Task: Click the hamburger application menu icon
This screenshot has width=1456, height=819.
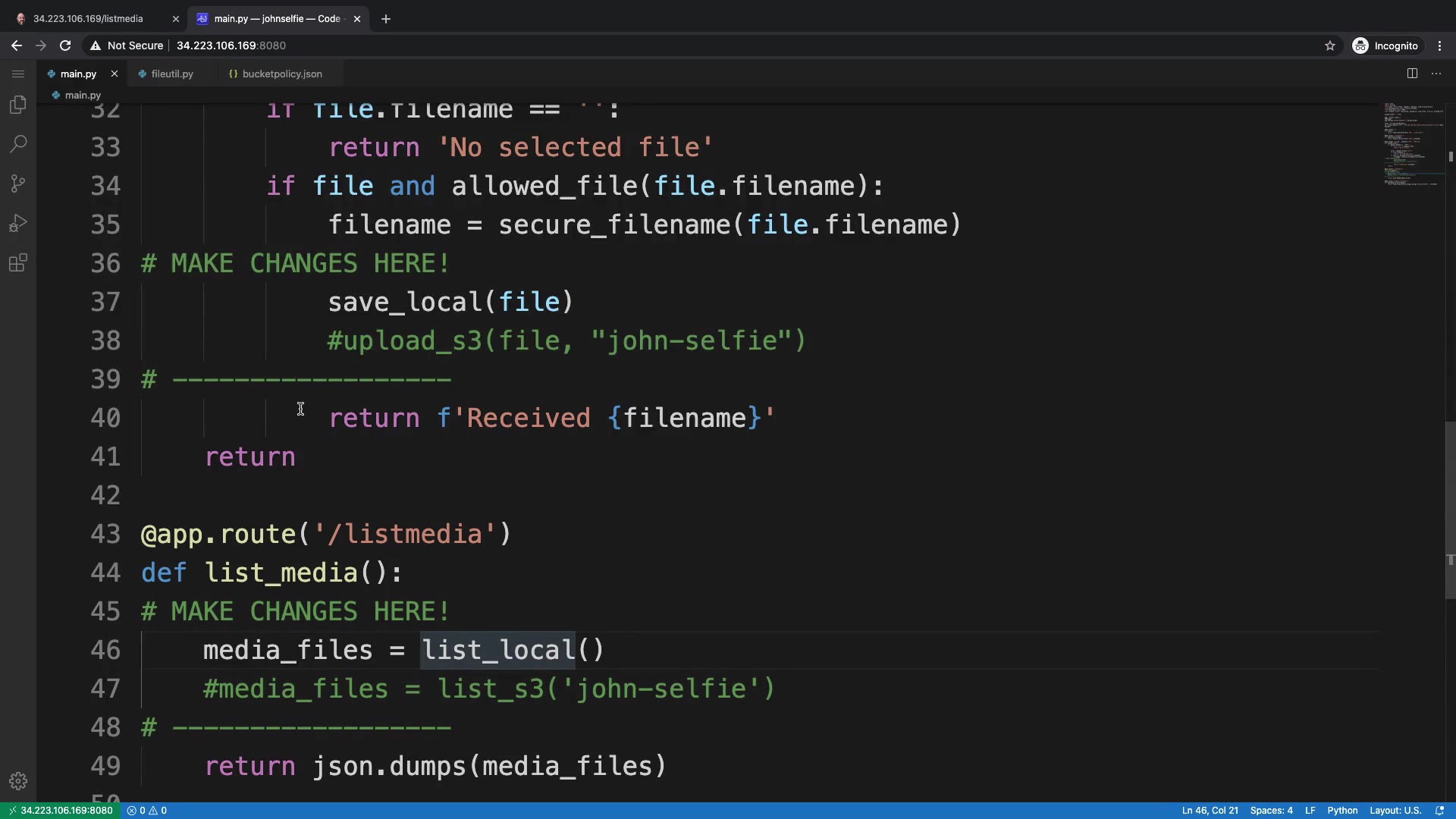Action: [x=18, y=74]
